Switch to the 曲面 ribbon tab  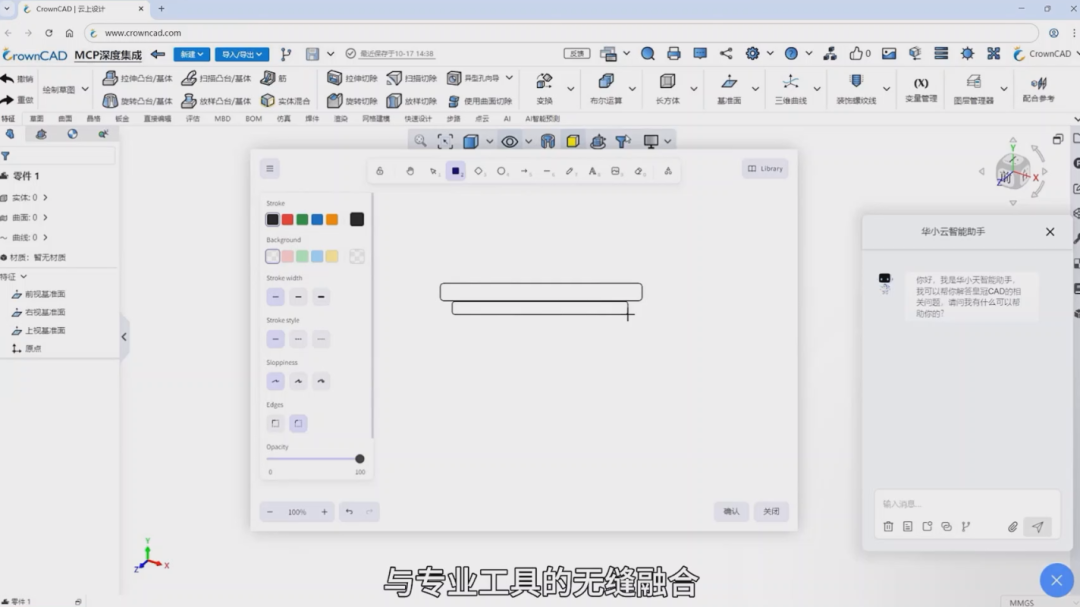click(x=65, y=119)
